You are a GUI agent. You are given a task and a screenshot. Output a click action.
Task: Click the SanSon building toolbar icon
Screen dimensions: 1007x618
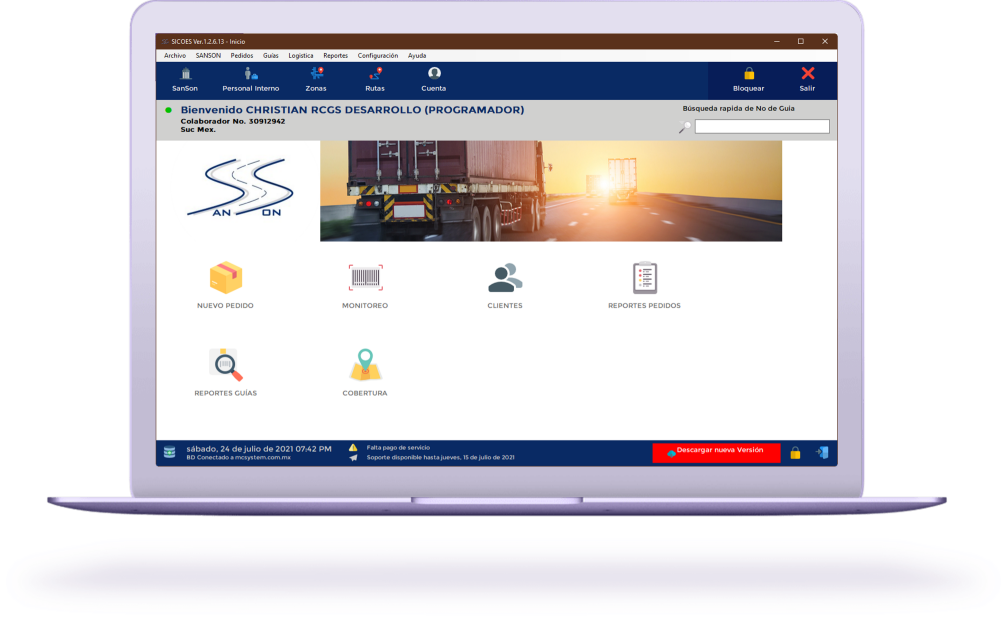[x=185, y=74]
